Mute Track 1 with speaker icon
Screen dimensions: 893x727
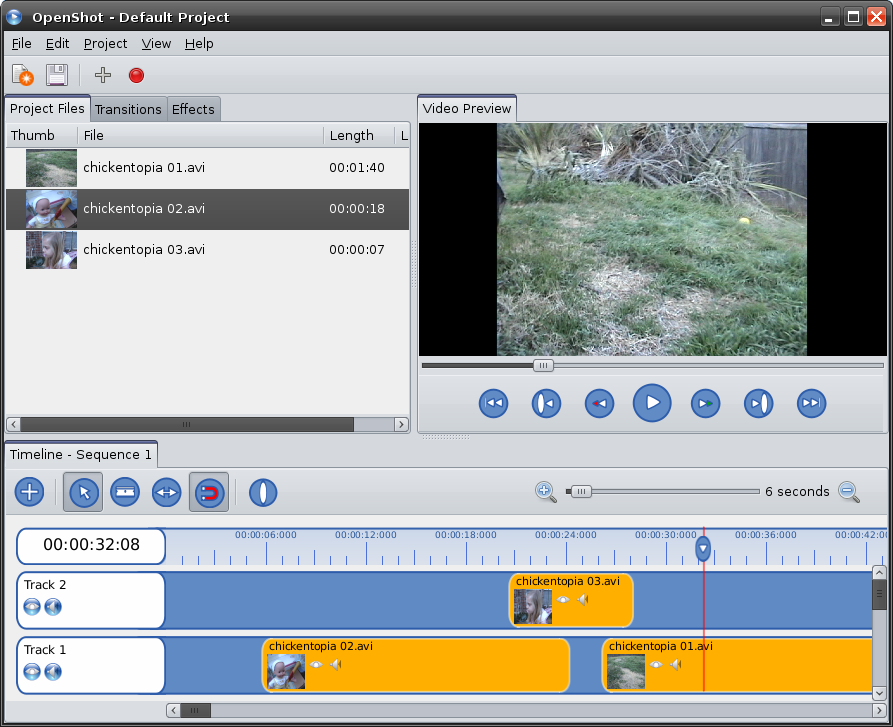tap(53, 671)
